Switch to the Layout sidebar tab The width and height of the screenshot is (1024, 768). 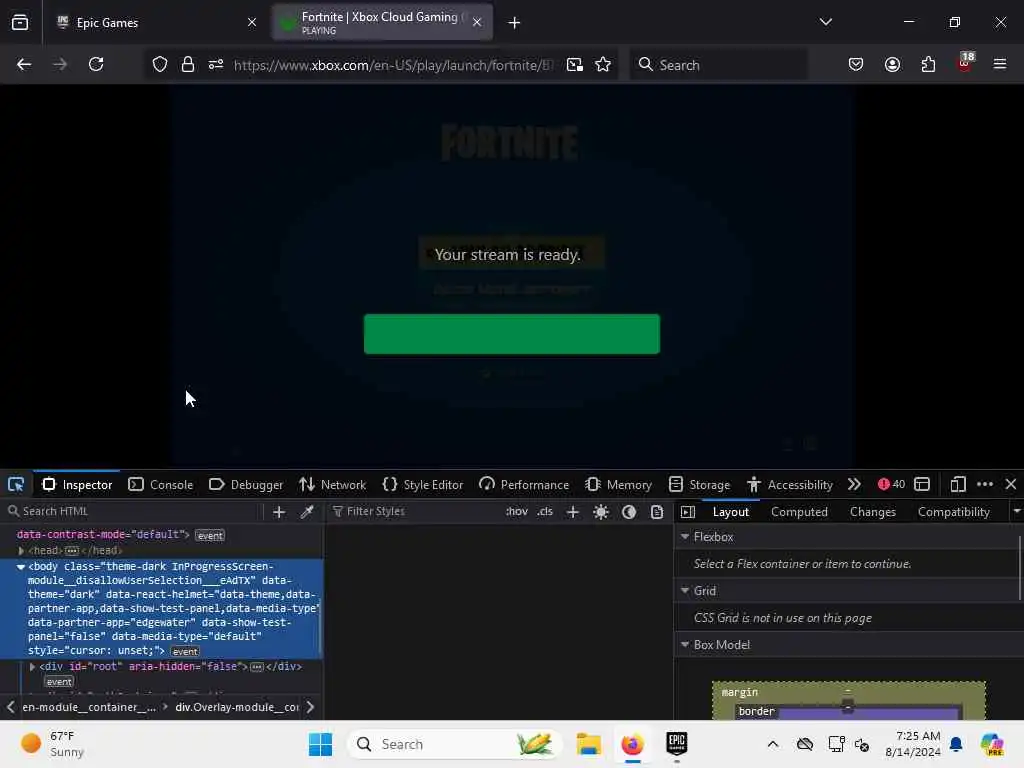[x=731, y=512]
